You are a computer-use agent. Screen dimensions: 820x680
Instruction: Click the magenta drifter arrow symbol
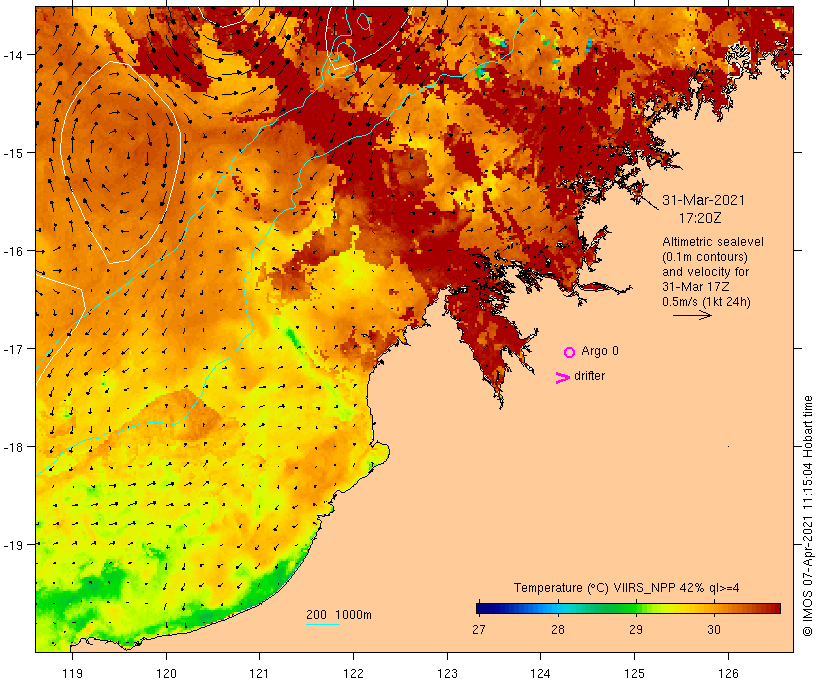pyautogui.click(x=563, y=378)
